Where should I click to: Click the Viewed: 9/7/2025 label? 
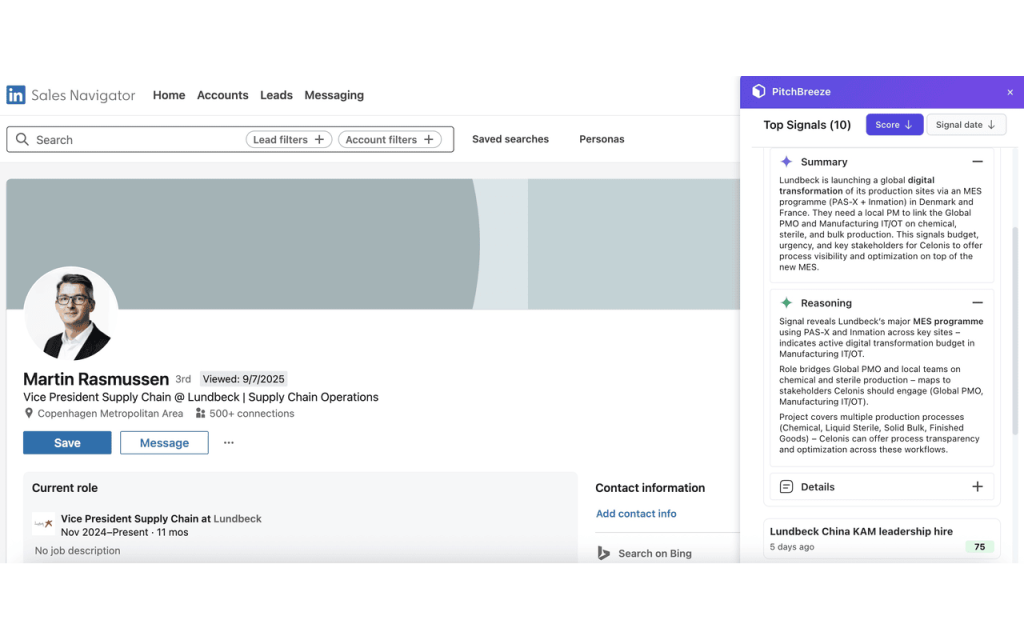click(244, 379)
